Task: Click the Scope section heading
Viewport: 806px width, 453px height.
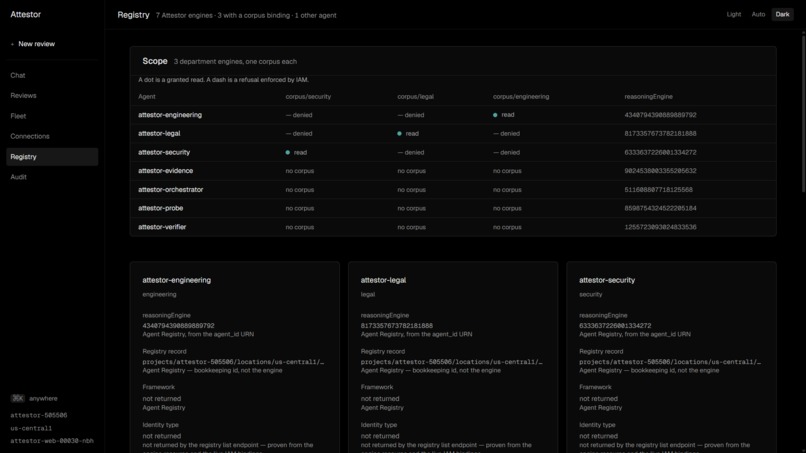Action: [155, 61]
